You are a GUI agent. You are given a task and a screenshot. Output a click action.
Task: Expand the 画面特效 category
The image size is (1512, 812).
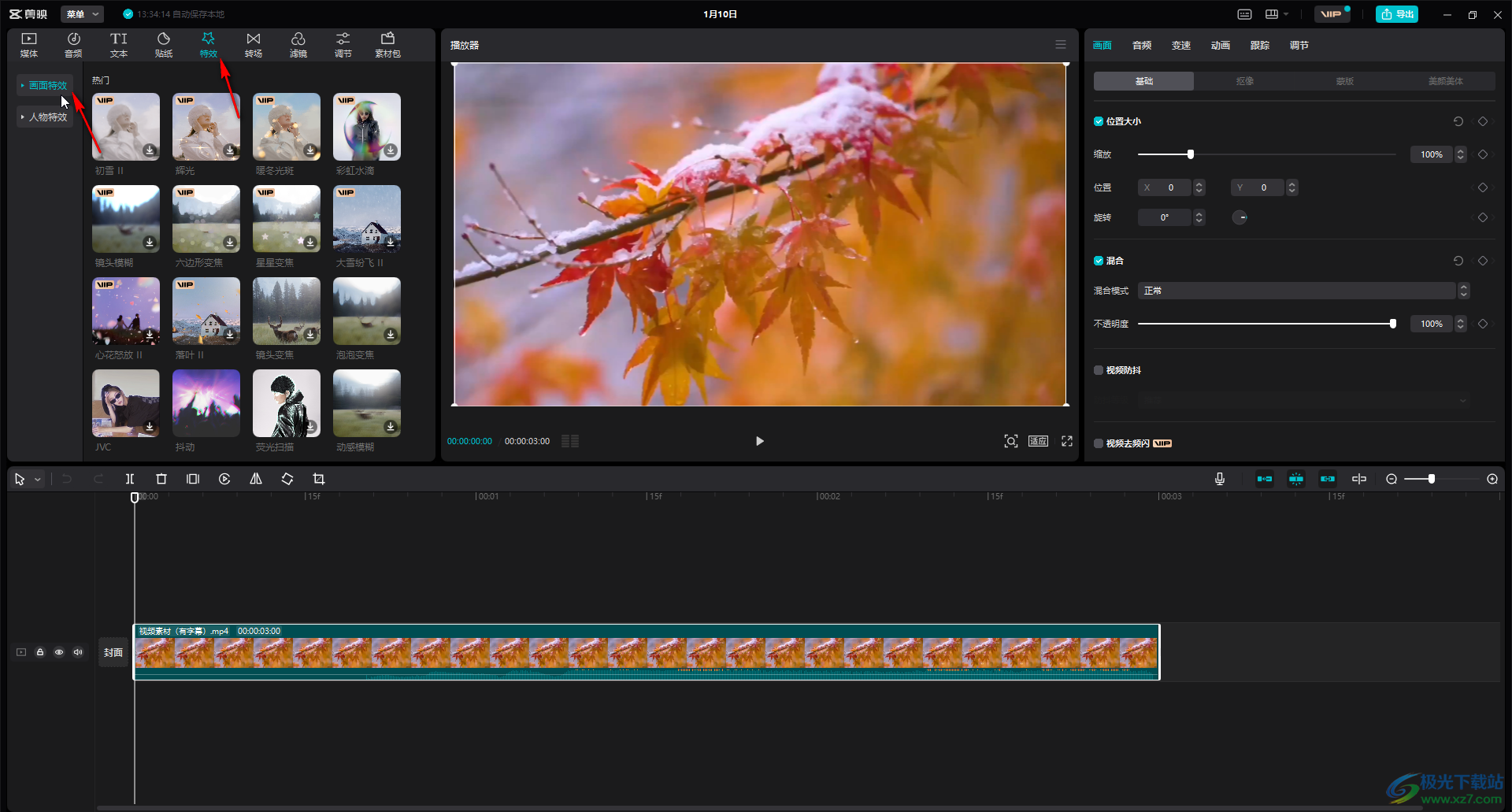(x=44, y=85)
